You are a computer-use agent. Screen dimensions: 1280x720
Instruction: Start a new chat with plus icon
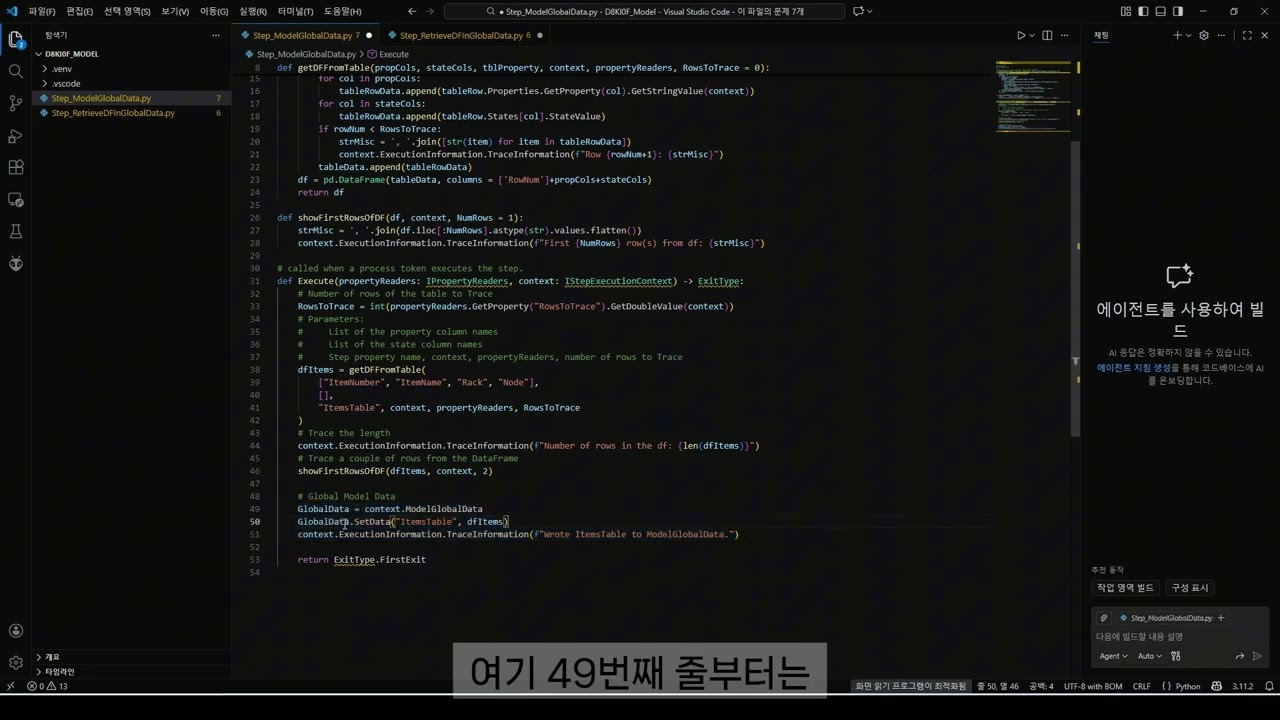point(1177,35)
